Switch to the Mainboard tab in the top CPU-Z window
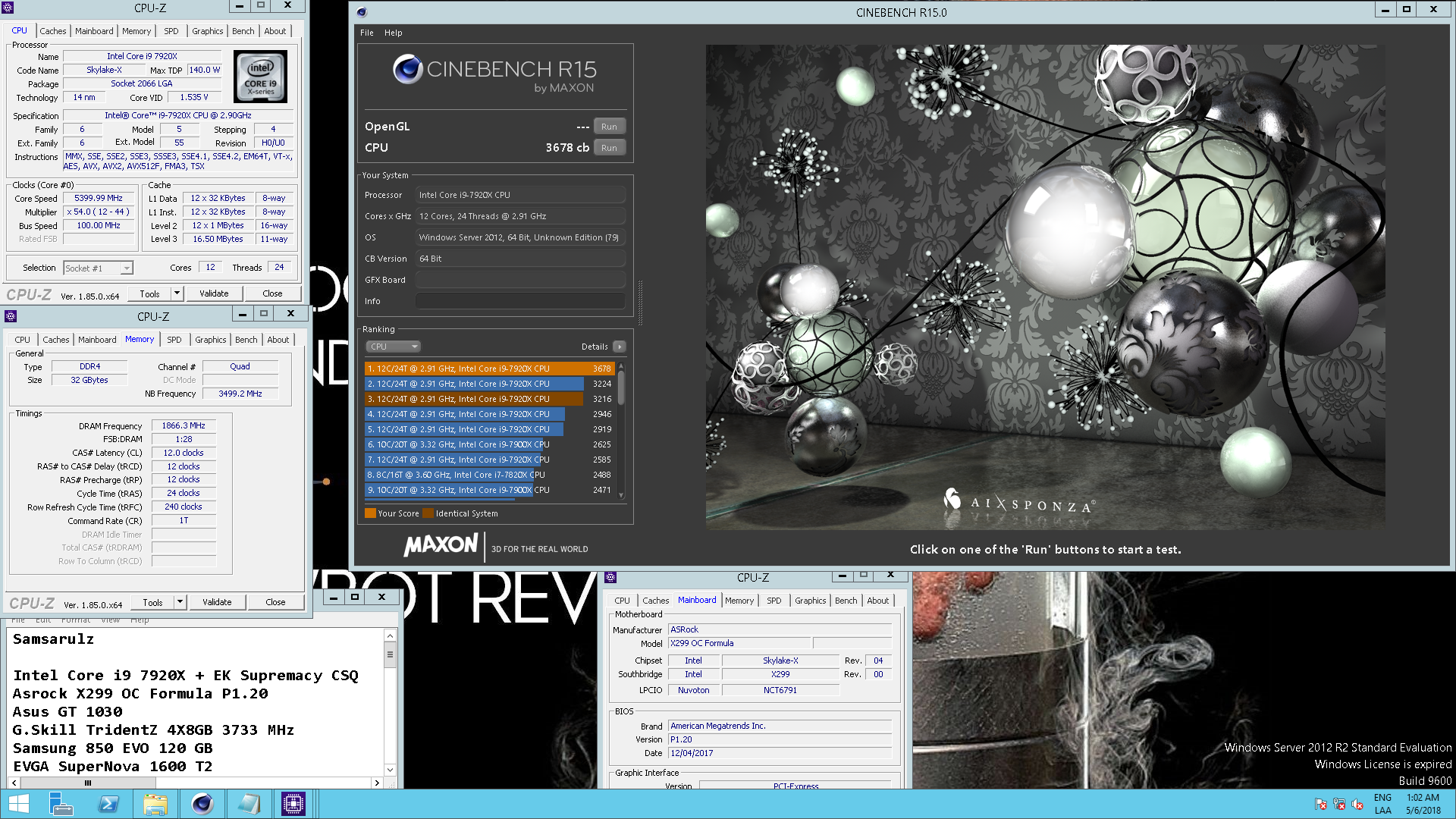Viewport: 1456px width, 819px height. [94, 31]
